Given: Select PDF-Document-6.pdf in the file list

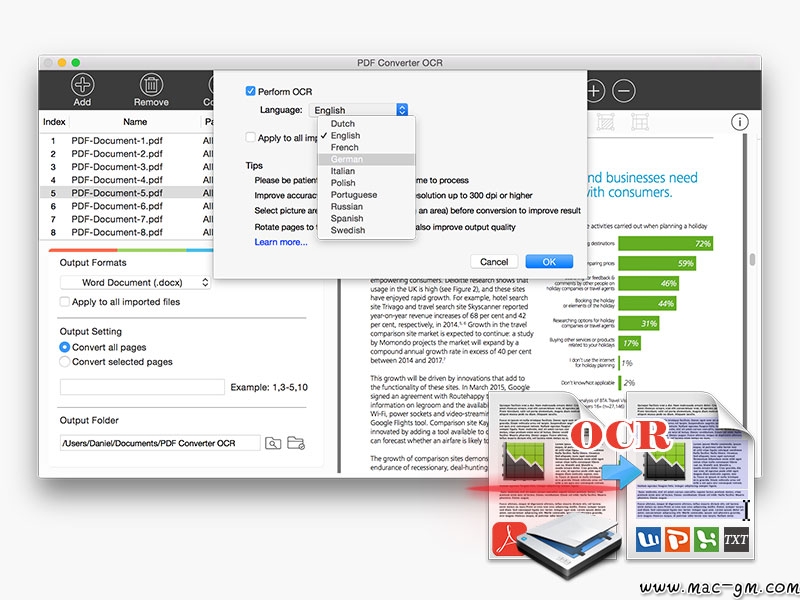Looking at the screenshot, I should pyautogui.click(x=127, y=206).
